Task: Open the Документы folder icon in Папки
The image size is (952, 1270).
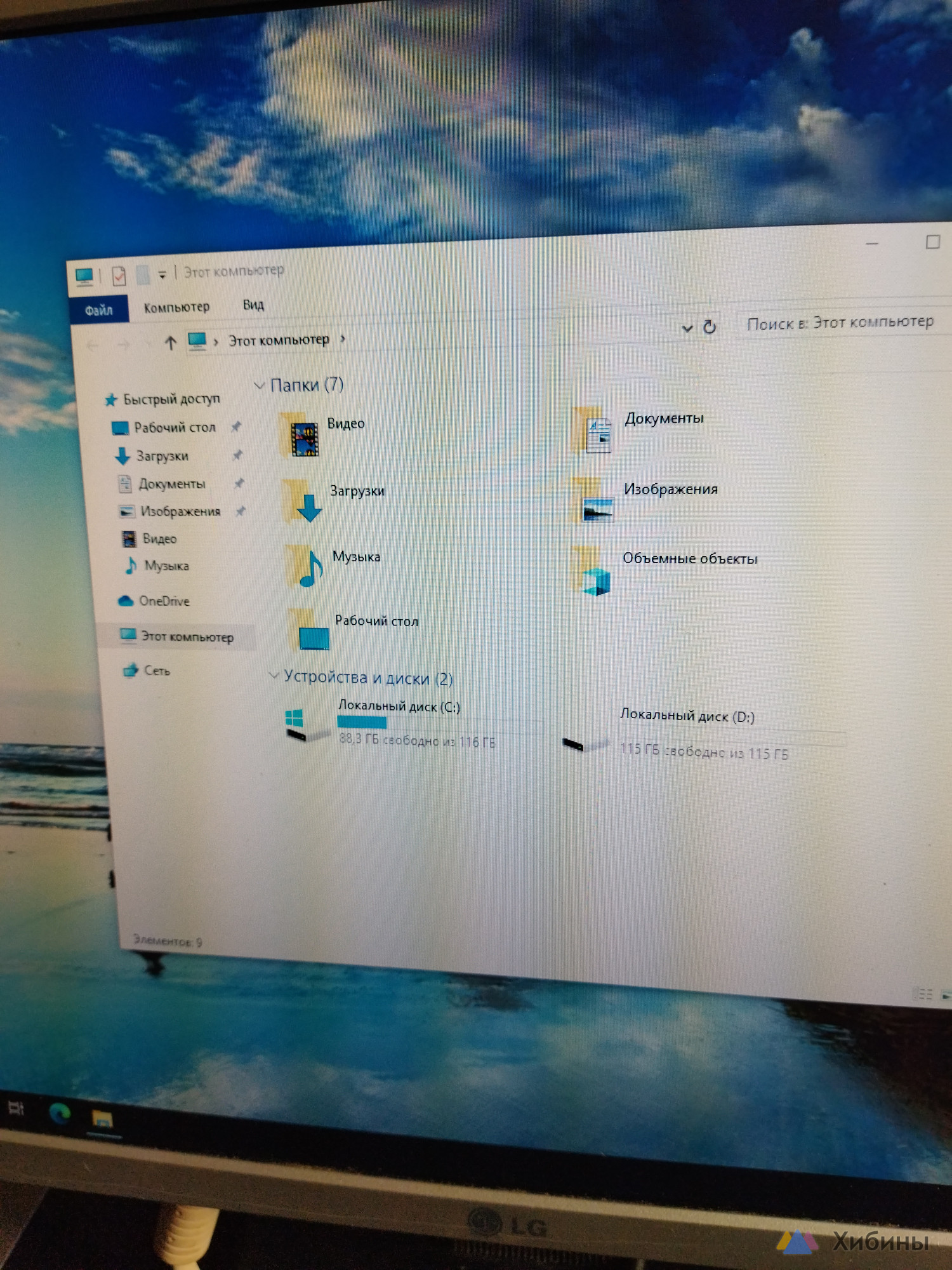Action: pos(593,431)
